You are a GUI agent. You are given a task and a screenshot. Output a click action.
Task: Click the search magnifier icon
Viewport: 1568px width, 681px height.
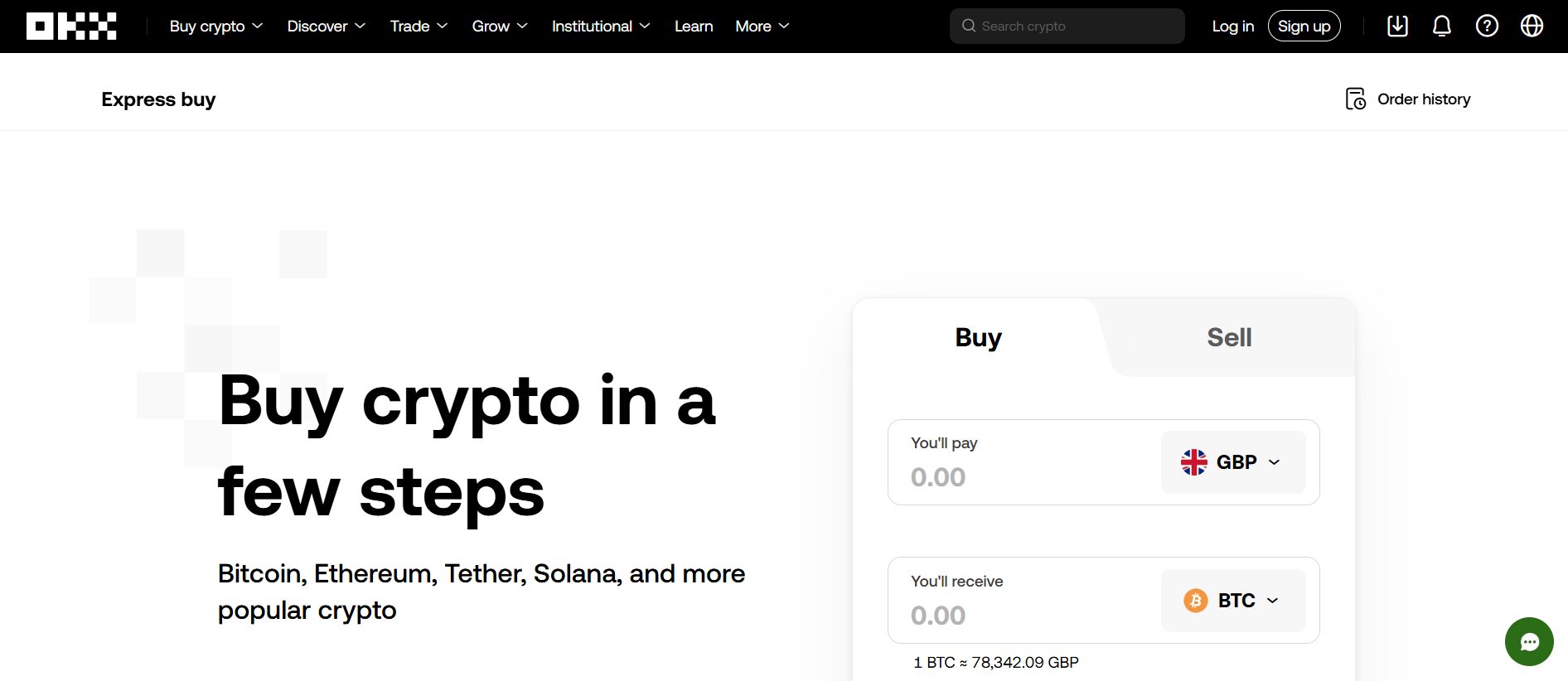pyautogui.click(x=968, y=27)
